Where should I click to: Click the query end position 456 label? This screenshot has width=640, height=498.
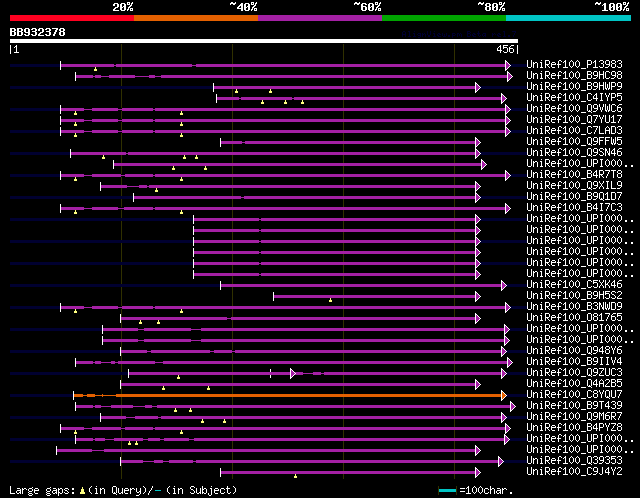coord(505,49)
